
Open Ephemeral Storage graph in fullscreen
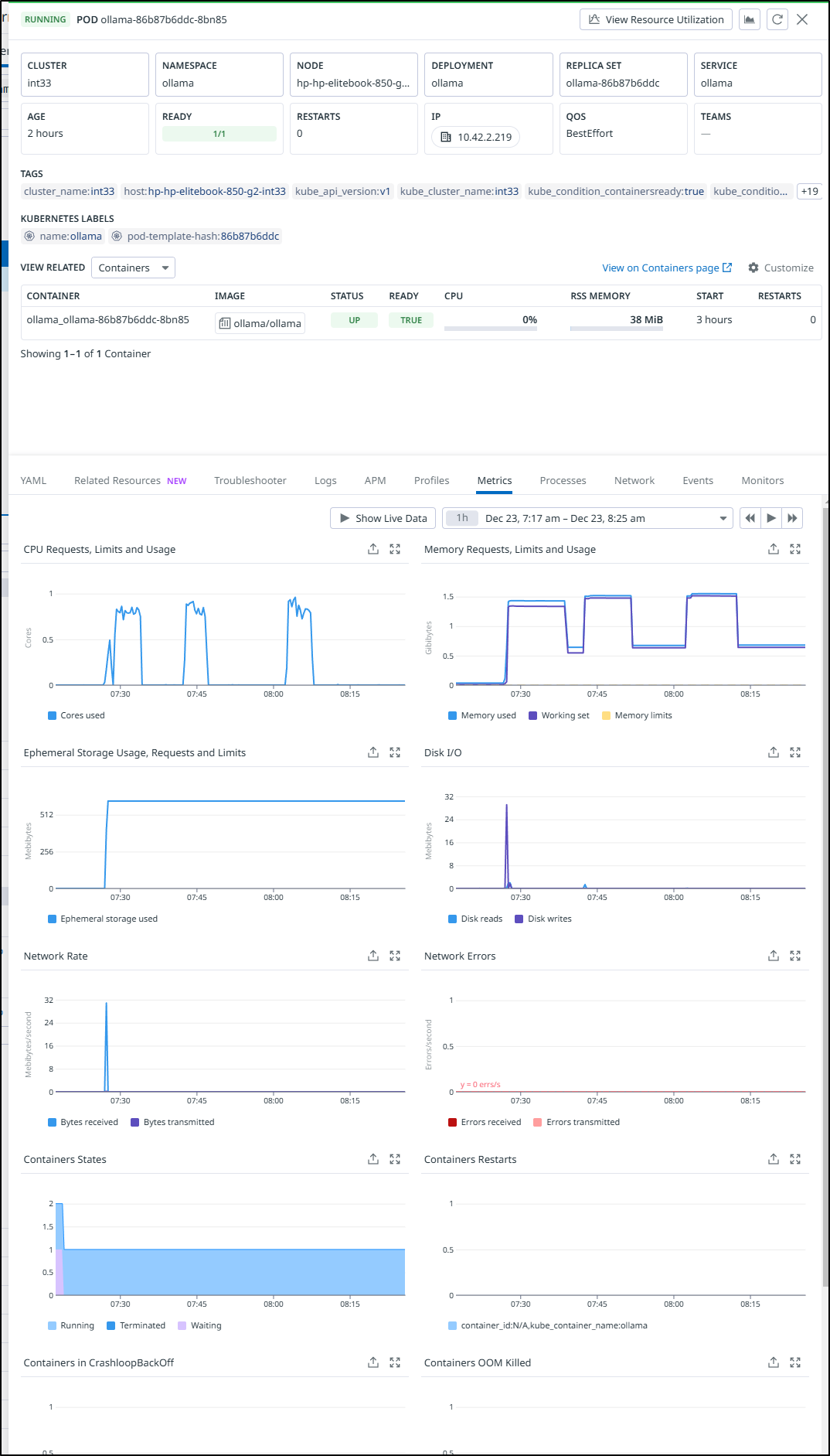point(395,752)
